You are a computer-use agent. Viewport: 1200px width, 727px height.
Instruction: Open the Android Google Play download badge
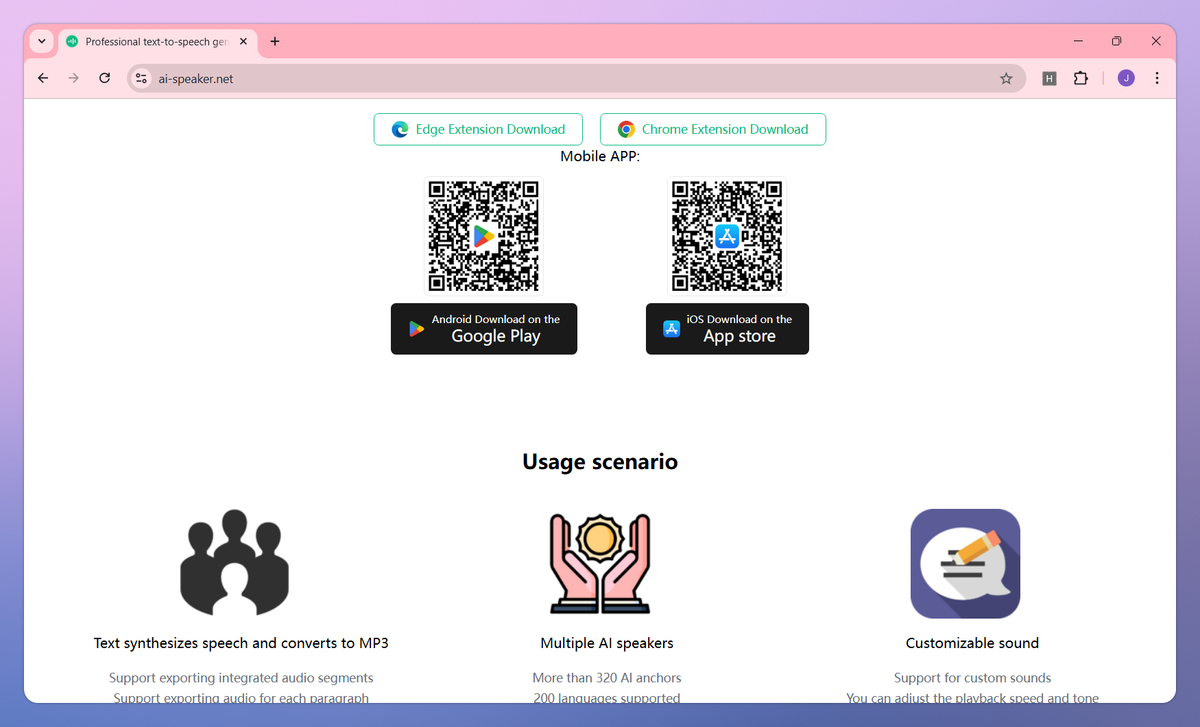(484, 329)
